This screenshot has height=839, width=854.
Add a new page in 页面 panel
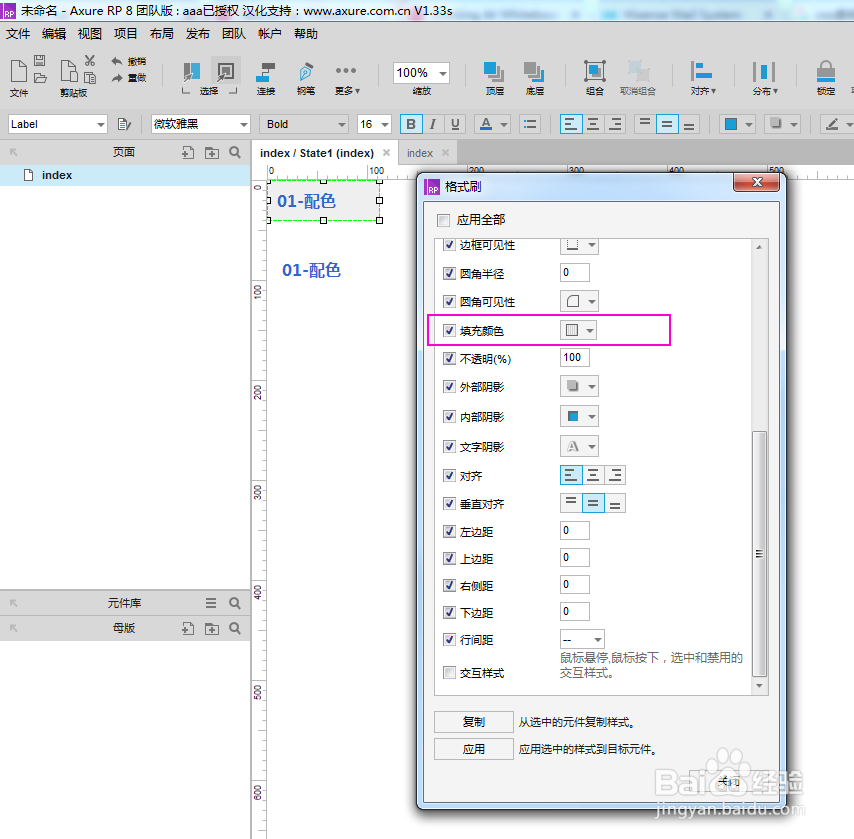[x=188, y=153]
